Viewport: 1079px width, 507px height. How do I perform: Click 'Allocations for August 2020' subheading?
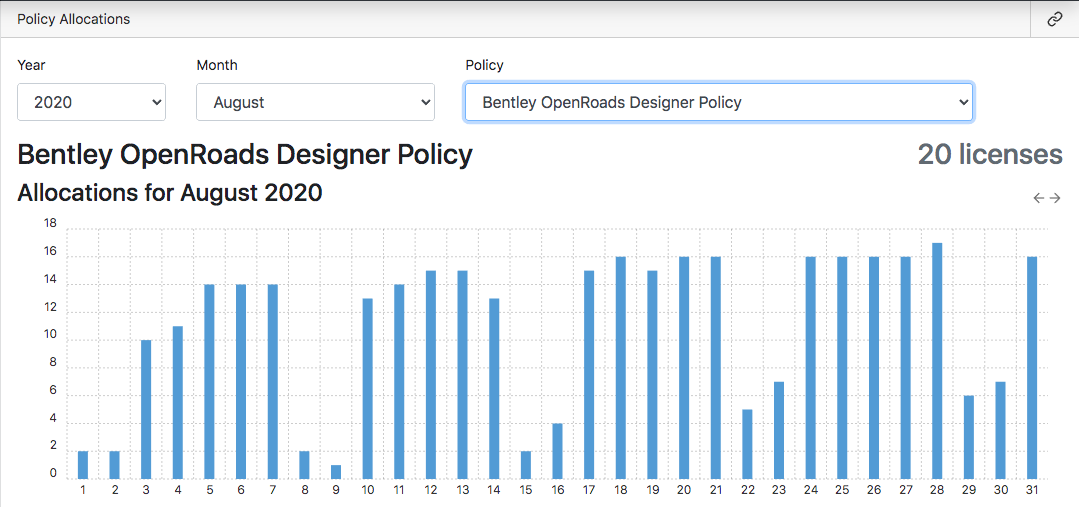169,193
